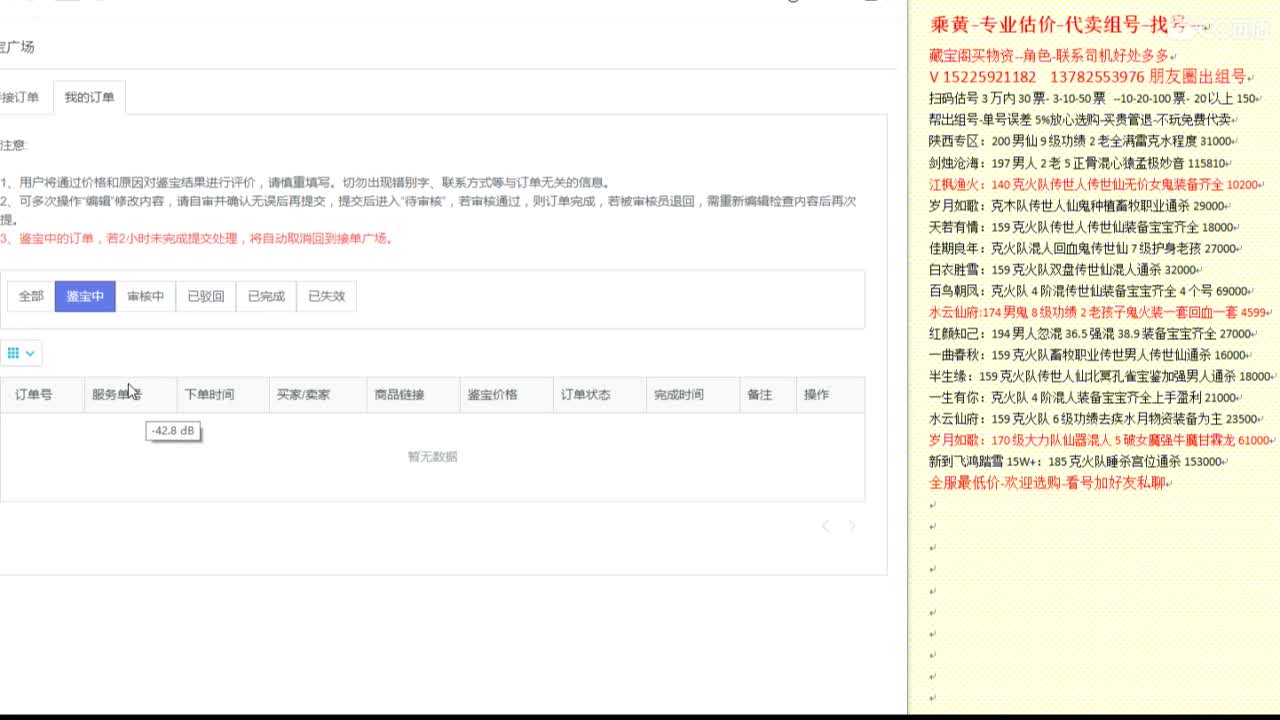Screen dimensions: 1280x720
Task: Click the 暂无数据 empty message
Action: pyautogui.click(x=432, y=457)
